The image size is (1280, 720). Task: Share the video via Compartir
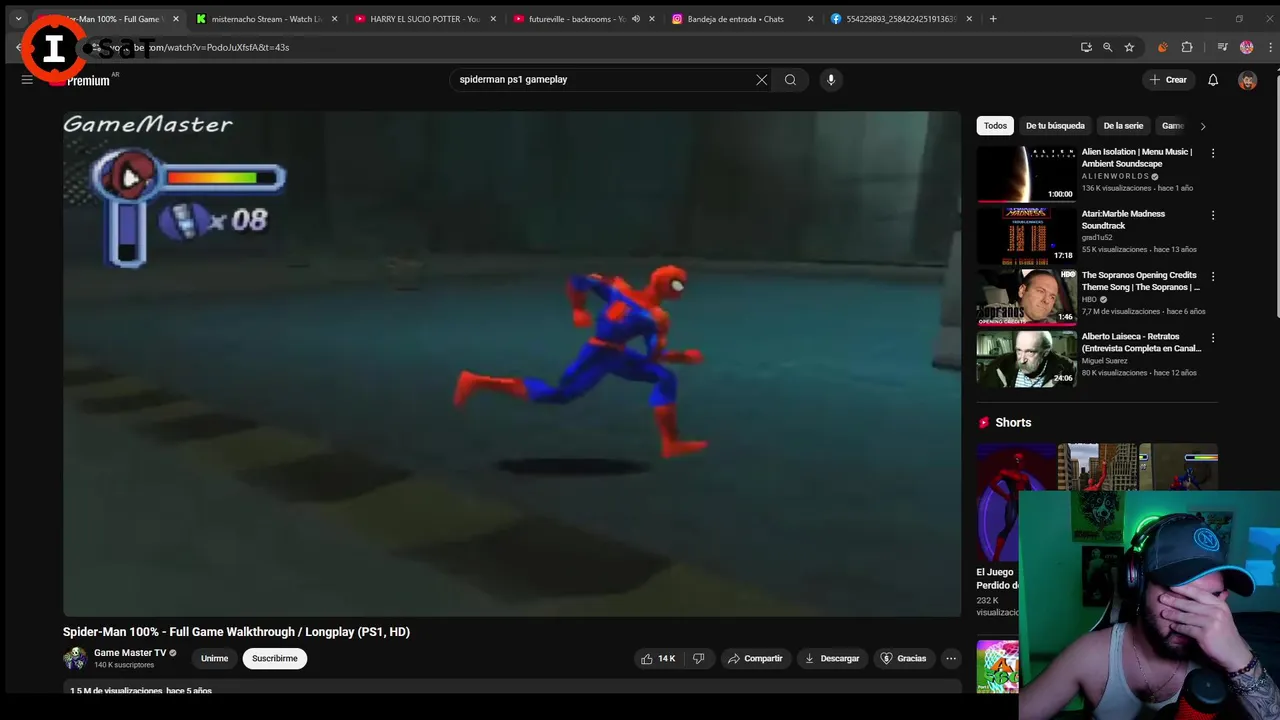(755, 658)
